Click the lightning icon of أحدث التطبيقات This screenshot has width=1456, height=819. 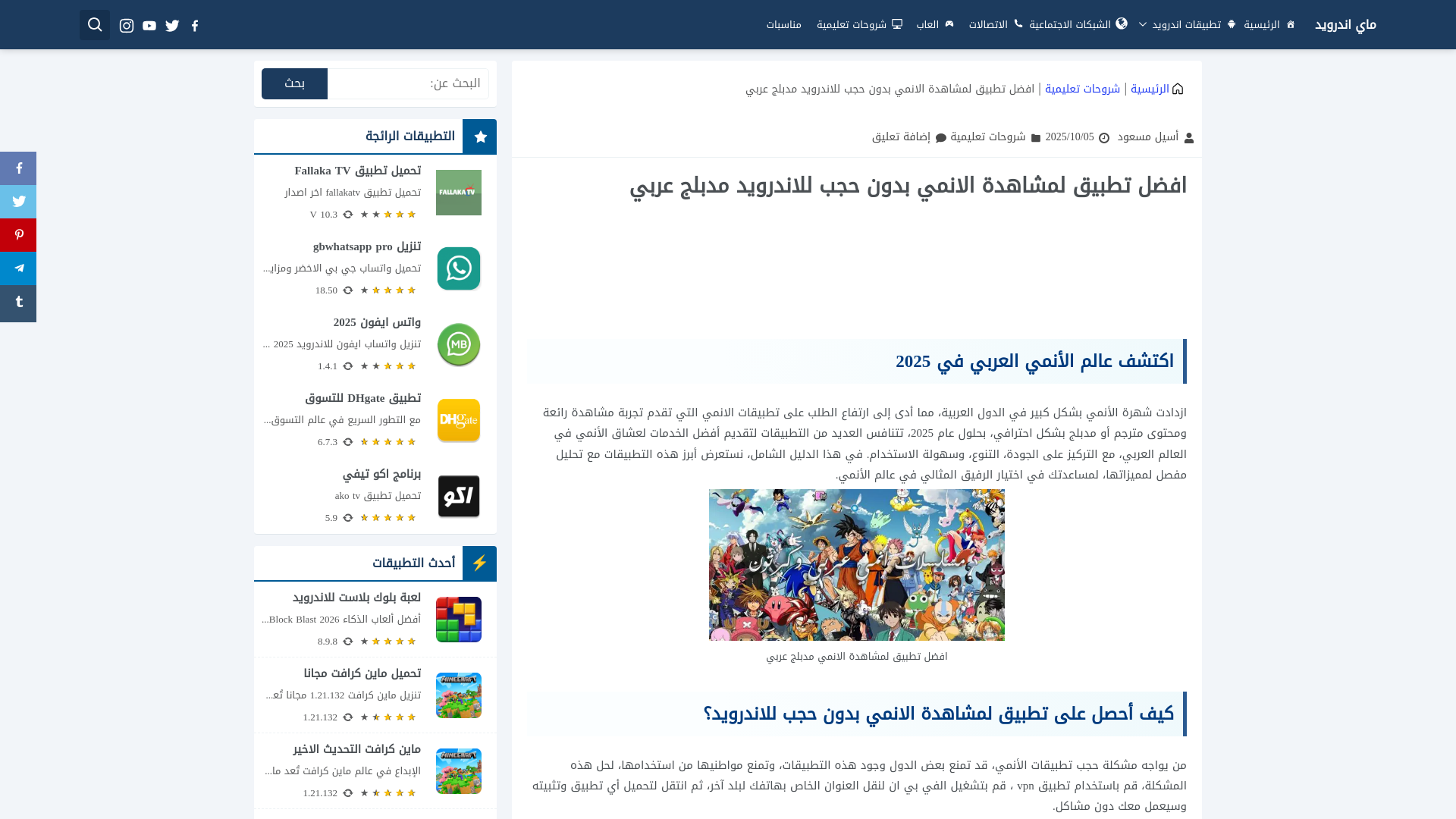click(480, 563)
